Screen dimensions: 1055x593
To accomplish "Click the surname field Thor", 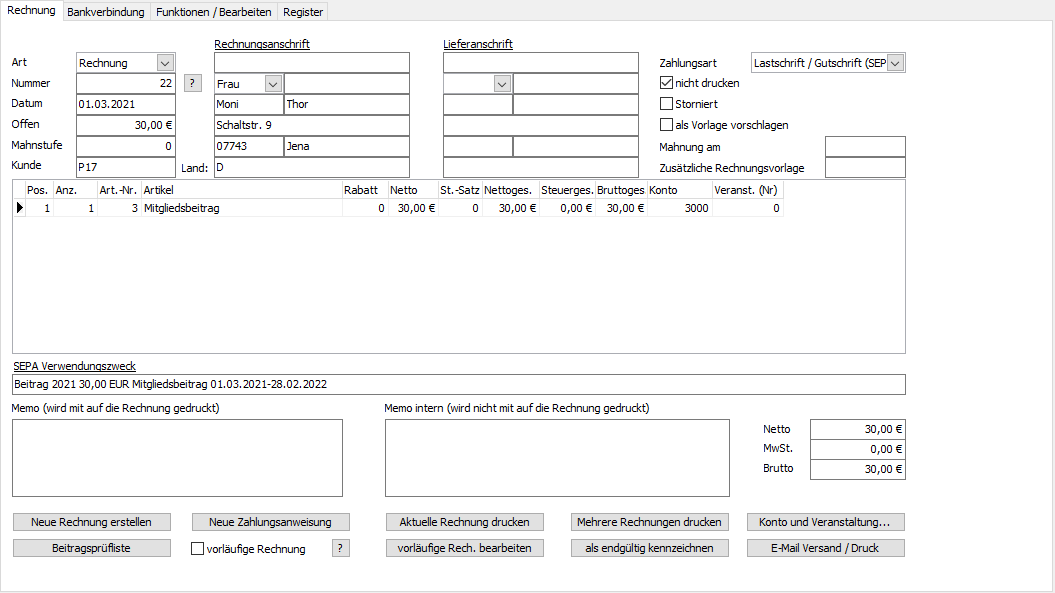I will (x=347, y=104).
